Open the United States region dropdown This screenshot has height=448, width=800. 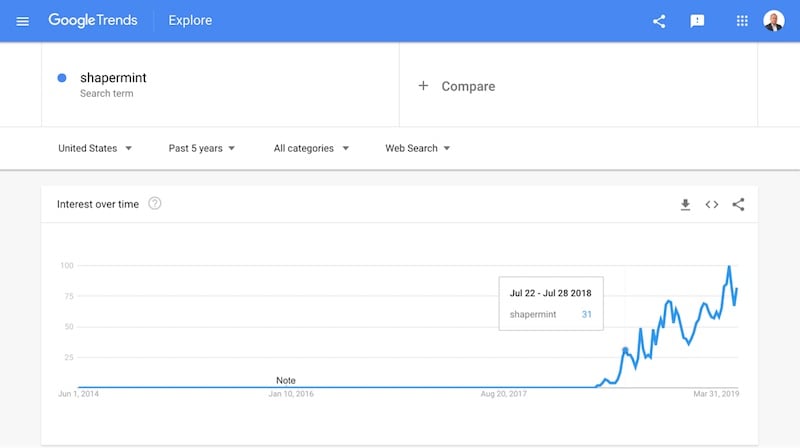(95, 148)
